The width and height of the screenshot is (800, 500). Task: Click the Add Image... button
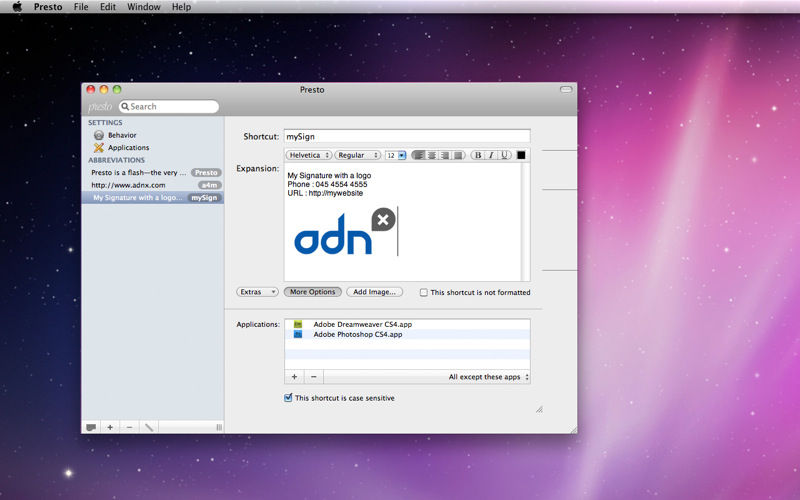point(374,292)
